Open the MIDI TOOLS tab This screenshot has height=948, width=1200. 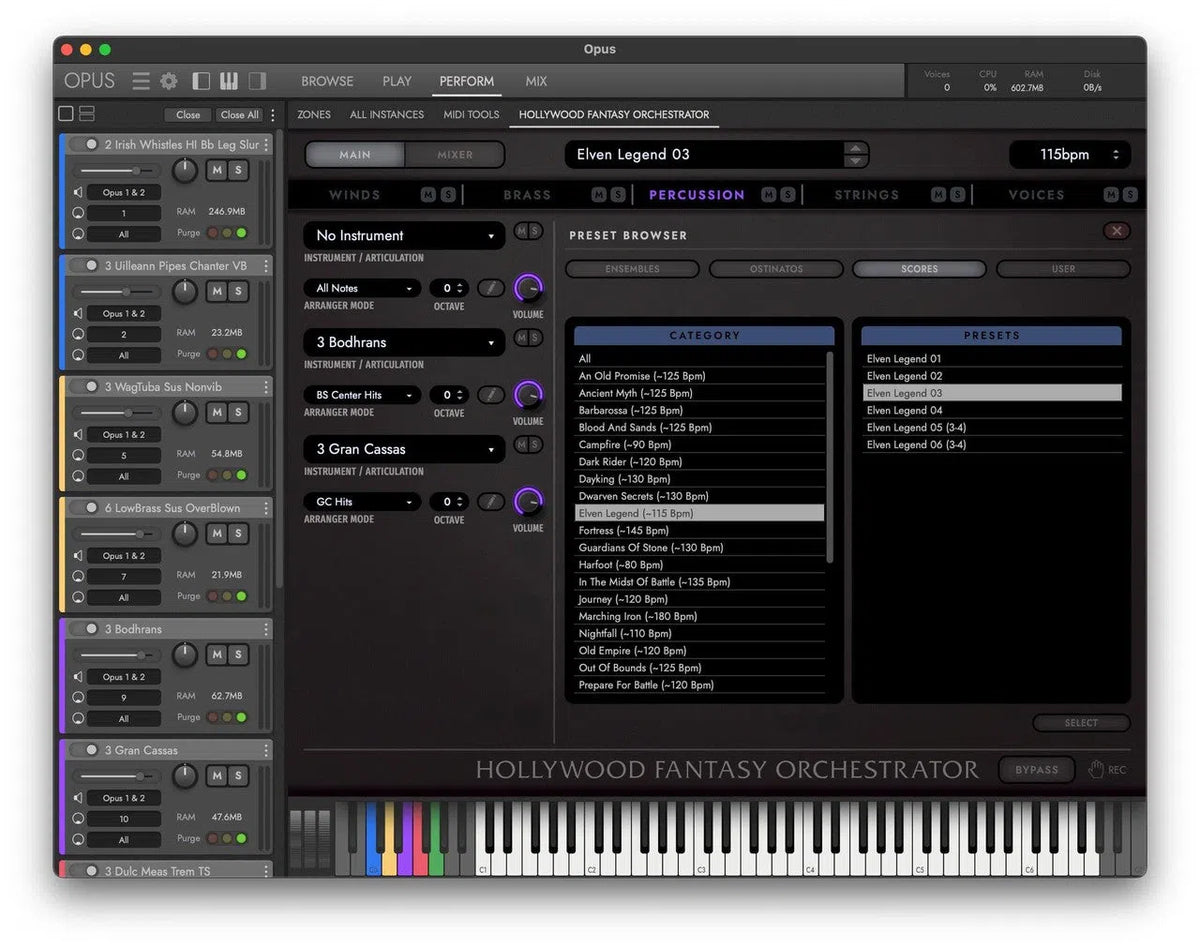(x=471, y=114)
